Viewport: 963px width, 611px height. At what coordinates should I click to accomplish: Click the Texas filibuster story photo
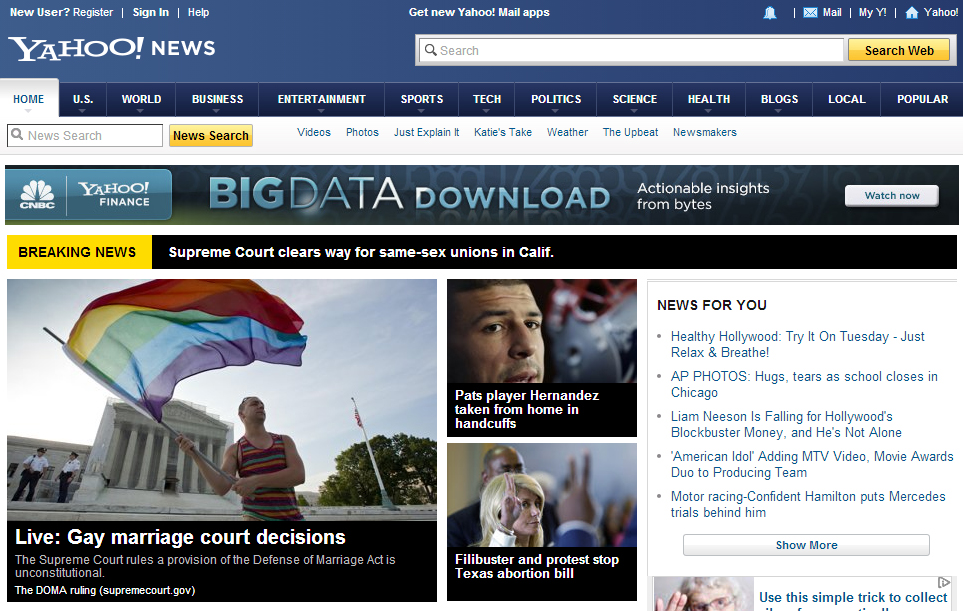542,495
